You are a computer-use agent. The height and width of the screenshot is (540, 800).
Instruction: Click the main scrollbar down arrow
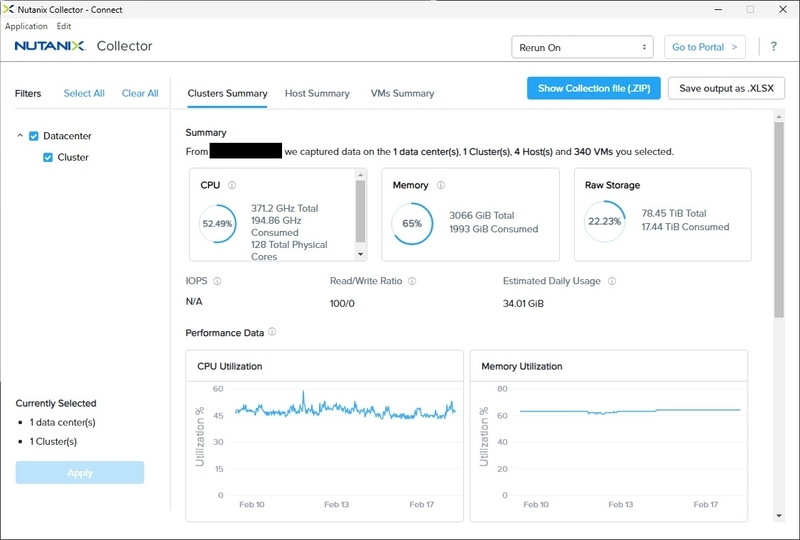click(779, 516)
